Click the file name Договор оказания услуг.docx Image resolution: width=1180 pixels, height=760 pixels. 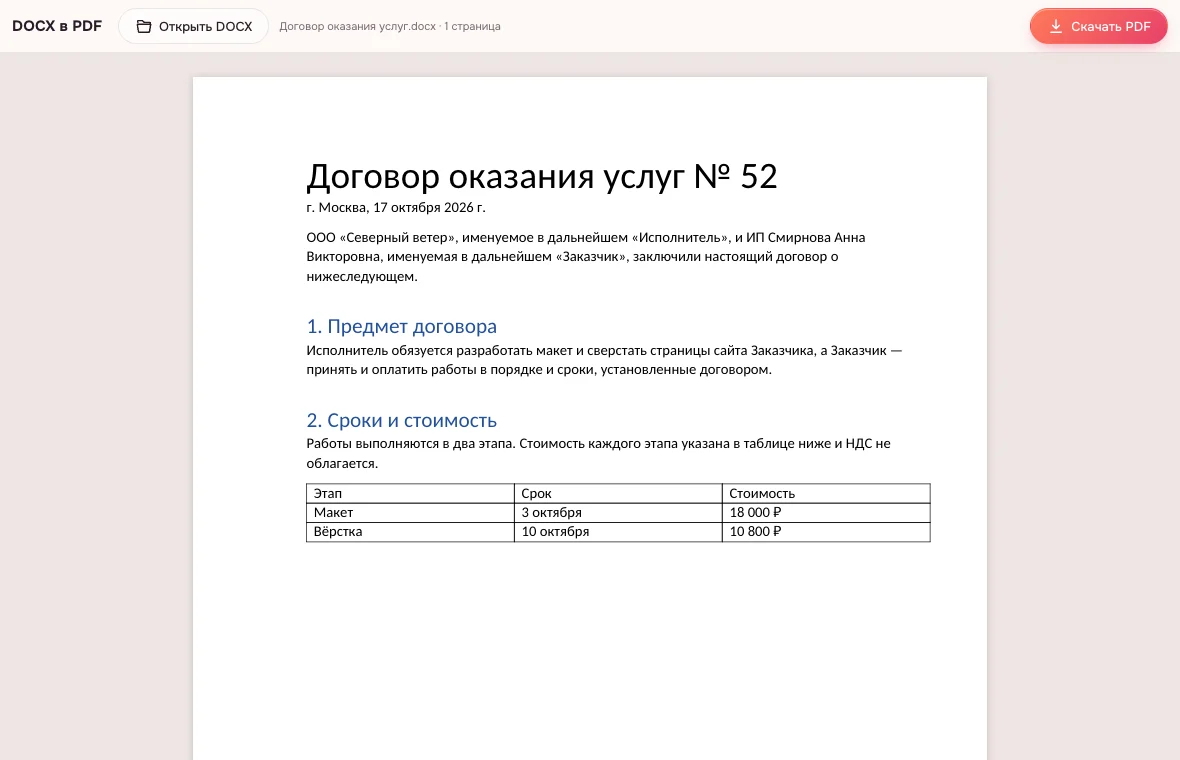tap(357, 26)
